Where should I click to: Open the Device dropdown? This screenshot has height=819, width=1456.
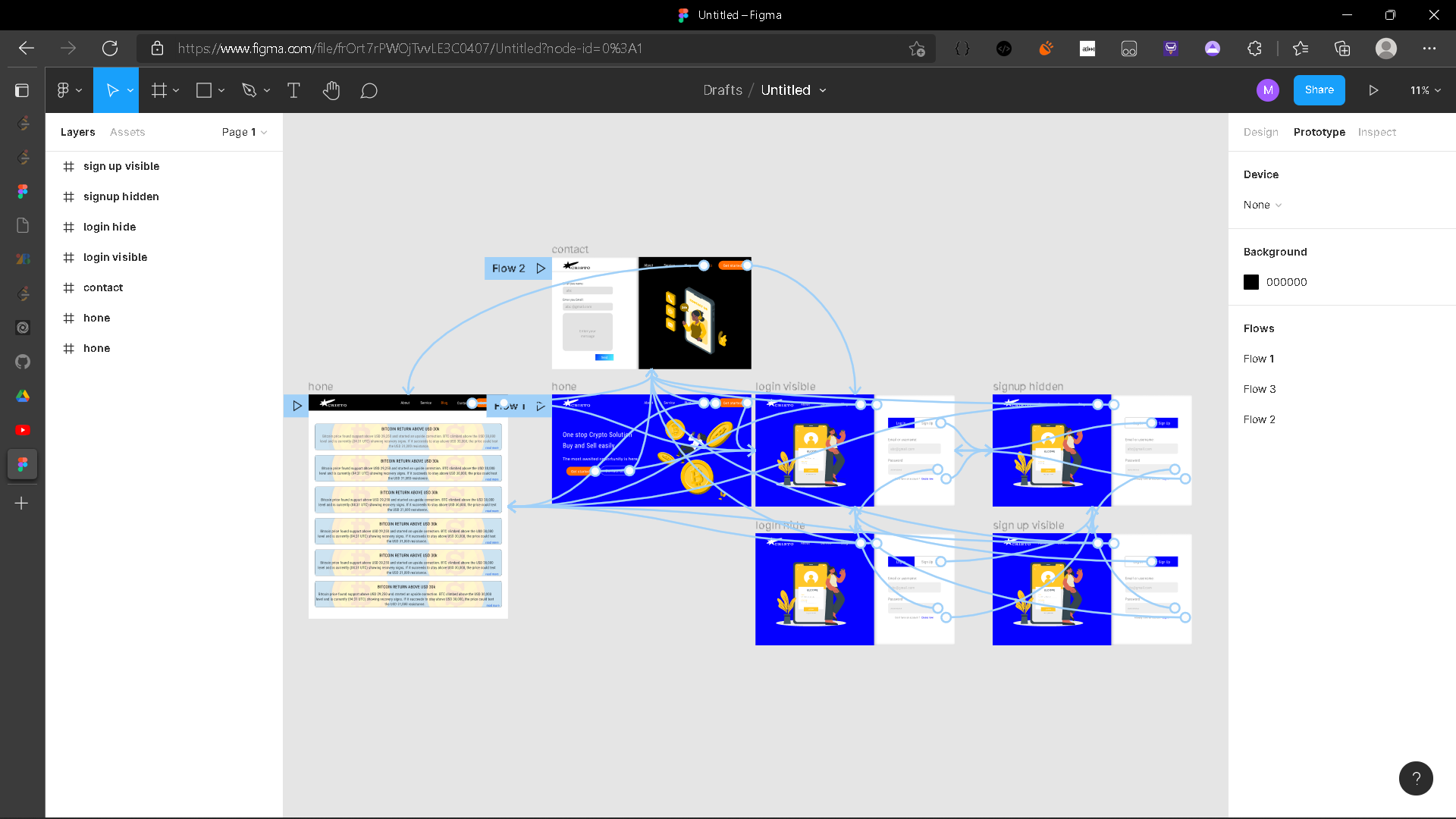click(x=1261, y=205)
